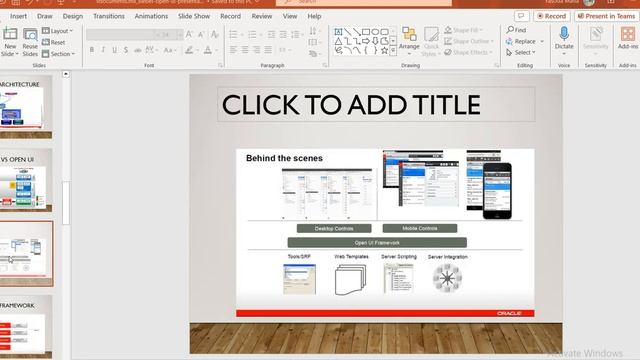Click Decrease Font Size icon

[201, 35]
